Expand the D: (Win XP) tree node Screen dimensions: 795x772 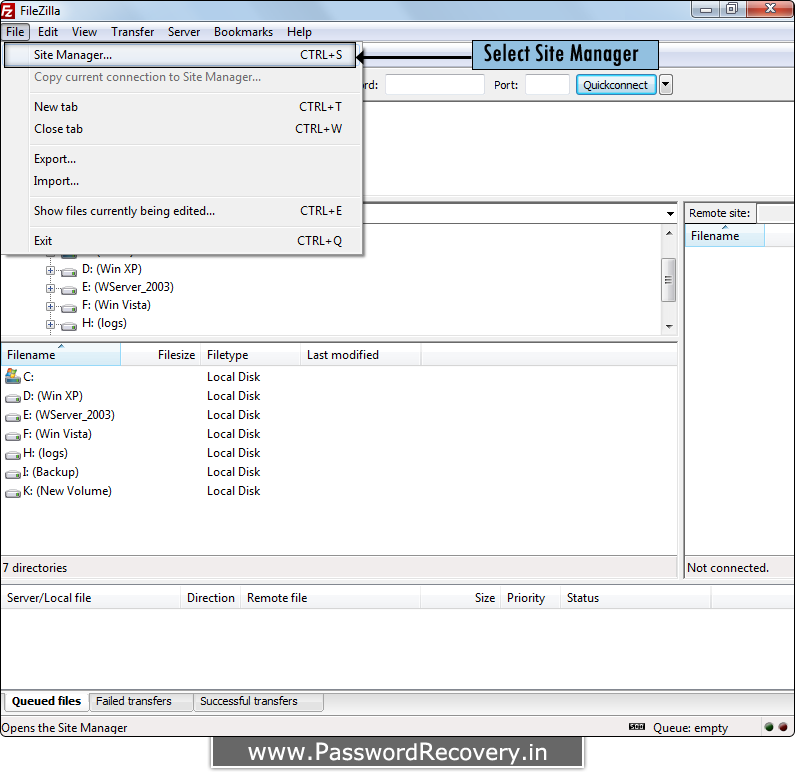(50, 270)
